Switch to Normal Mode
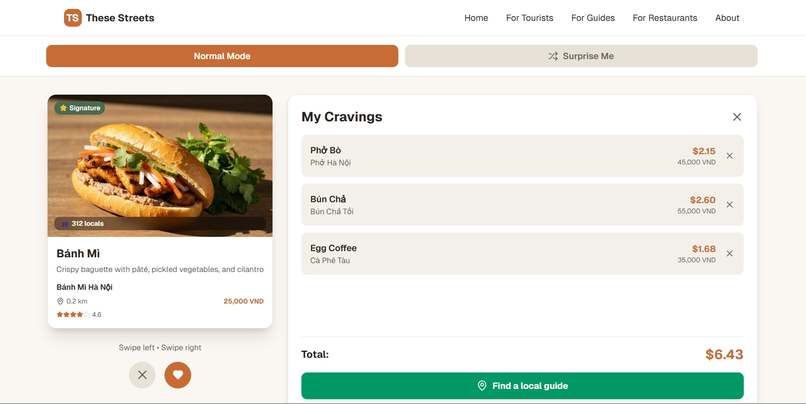The width and height of the screenshot is (806, 404). pyautogui.click(x=222, y=56)
